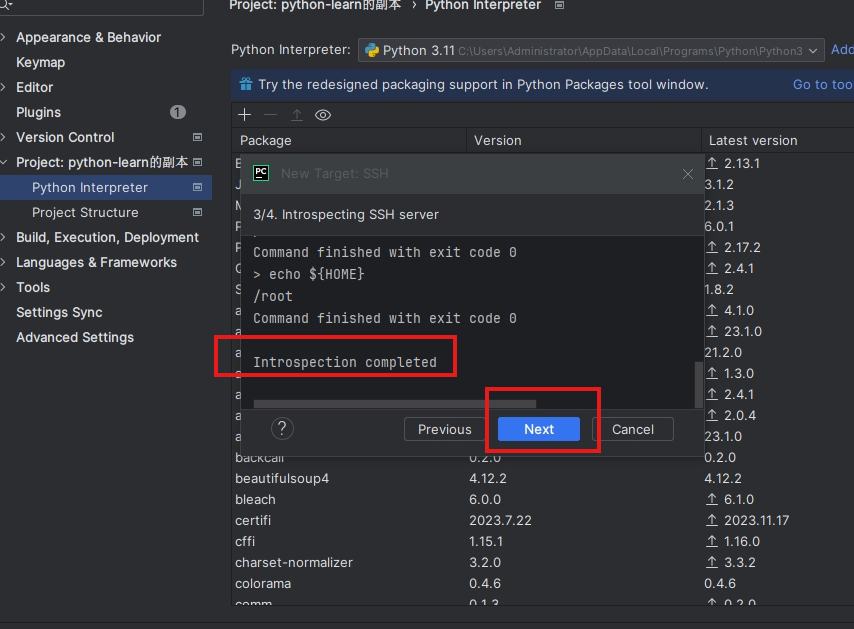Click the Previous button
854x629 pixels.
pos(444,429)
